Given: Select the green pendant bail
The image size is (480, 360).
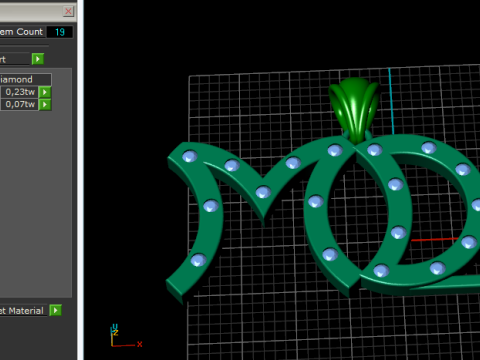Looking at the screenshot, I should (x=354, y=109).
